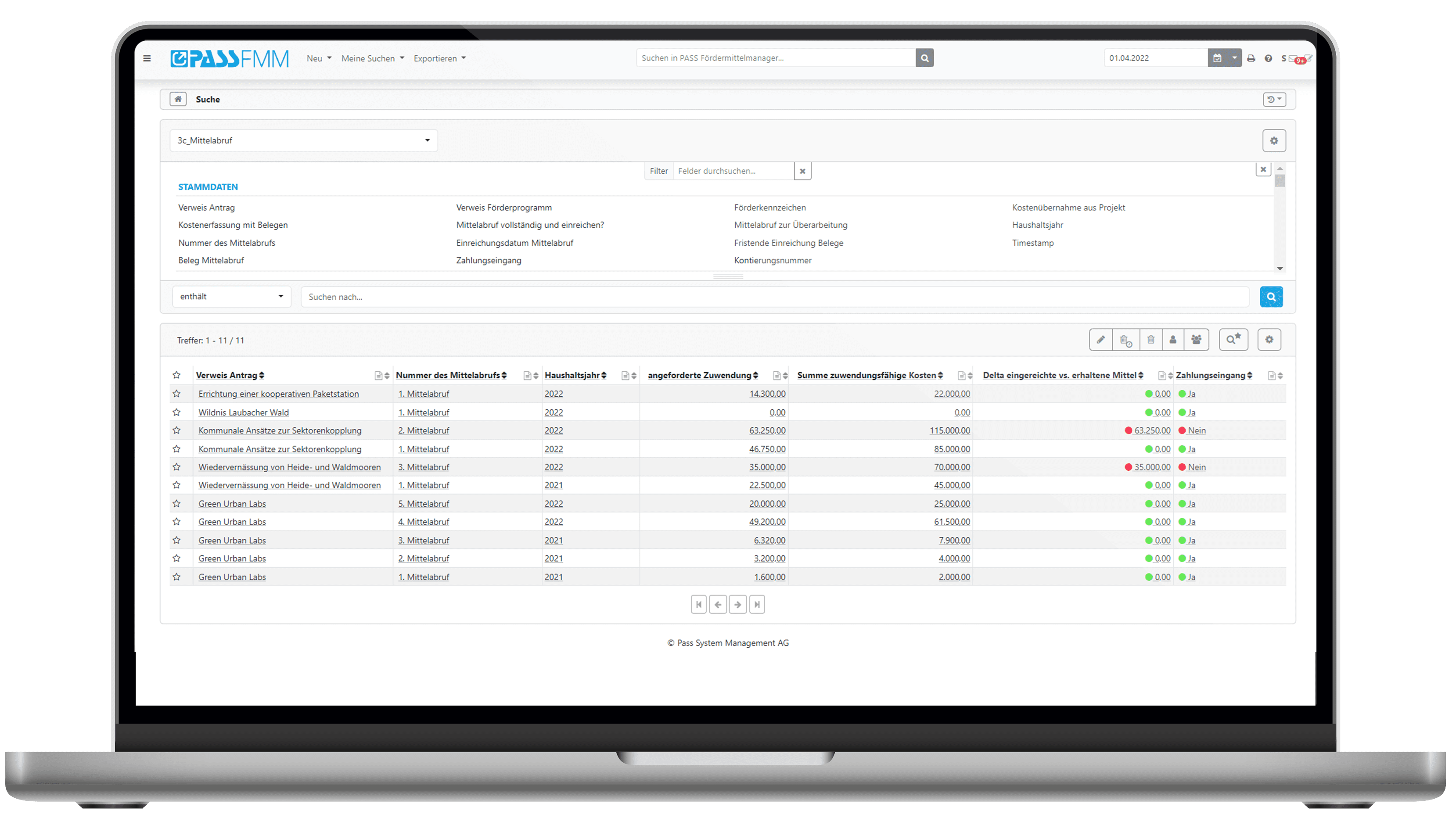The image size is (1456, 825).
Task: Go to last results page
Action: pyautogui.click(x=757, y=605)
